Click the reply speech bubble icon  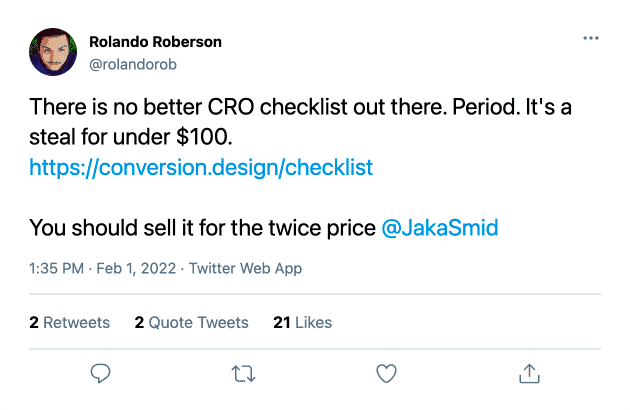click(100, 373)
